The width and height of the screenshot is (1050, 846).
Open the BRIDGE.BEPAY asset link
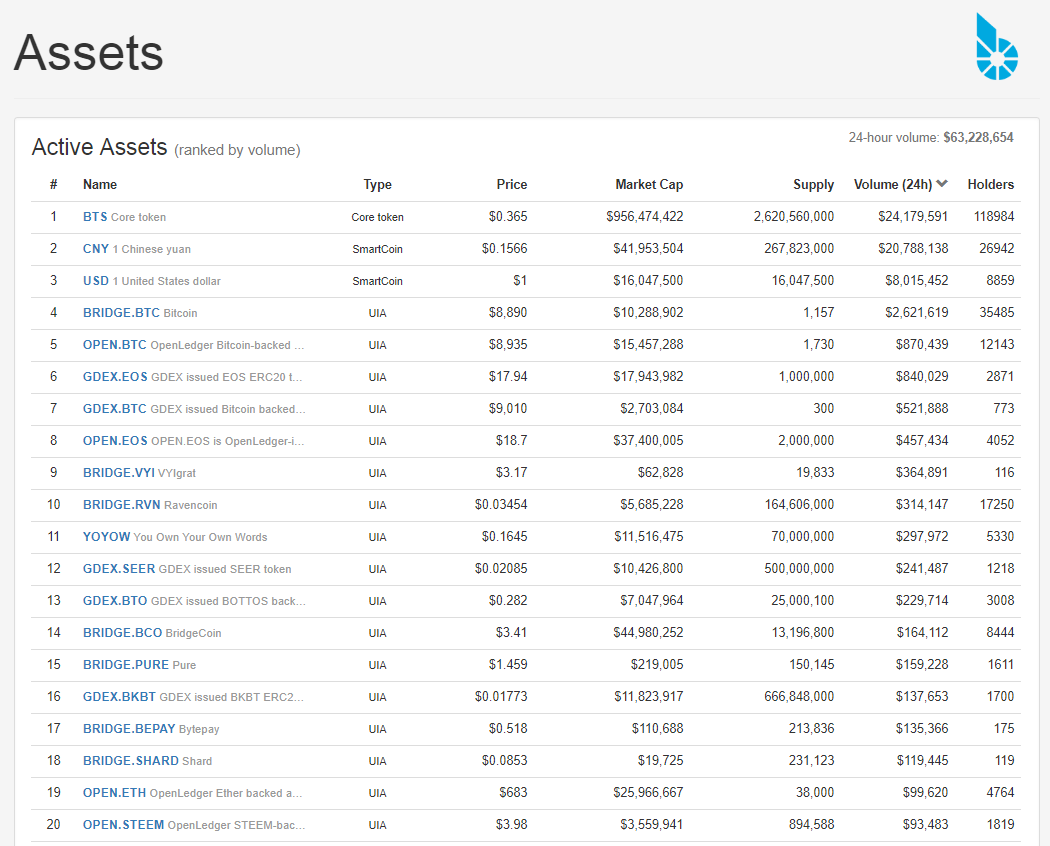[129, 729]
